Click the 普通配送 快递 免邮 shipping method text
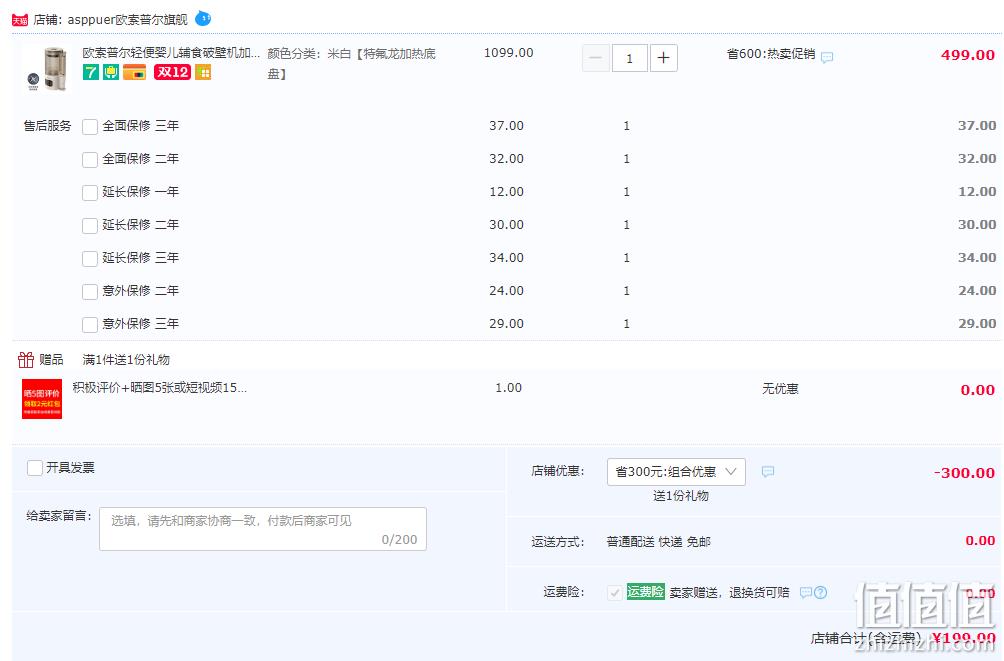Screen dimensions: 1004x661 coord(658,542)
